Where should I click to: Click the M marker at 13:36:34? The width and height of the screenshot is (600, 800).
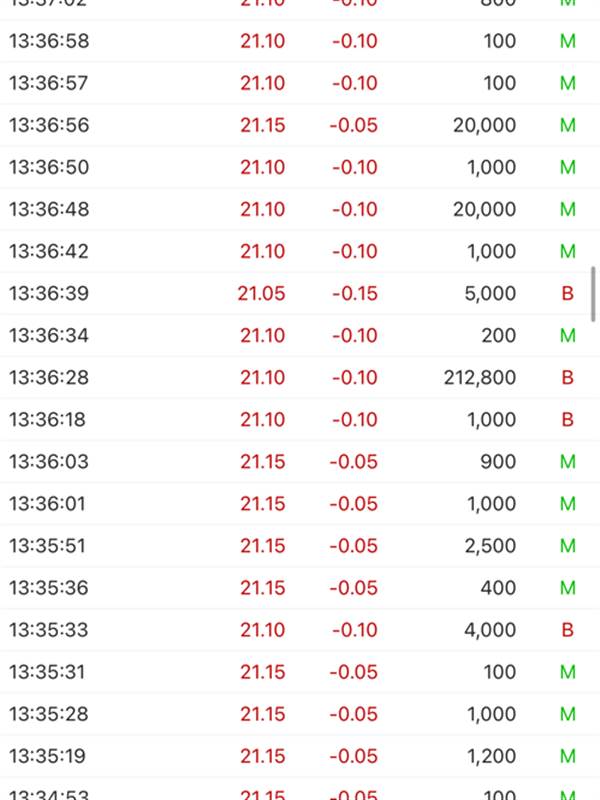(568, 336)
